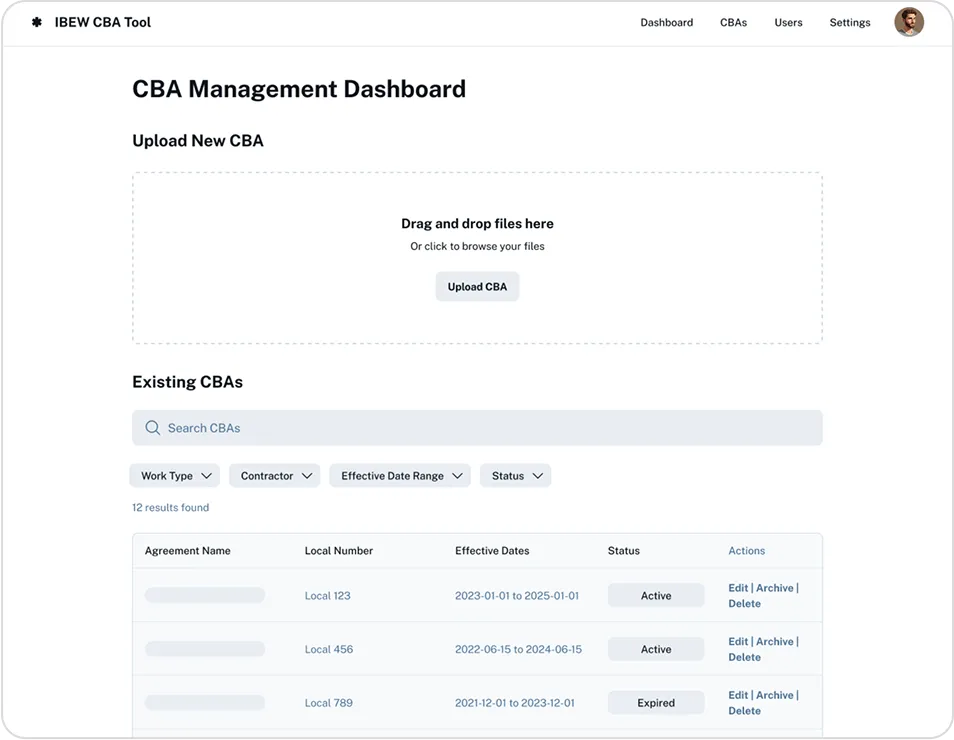The width and height of the screenshot is (954, 740).
Task: Archive the Local 789 agreement
Action: 775,695
